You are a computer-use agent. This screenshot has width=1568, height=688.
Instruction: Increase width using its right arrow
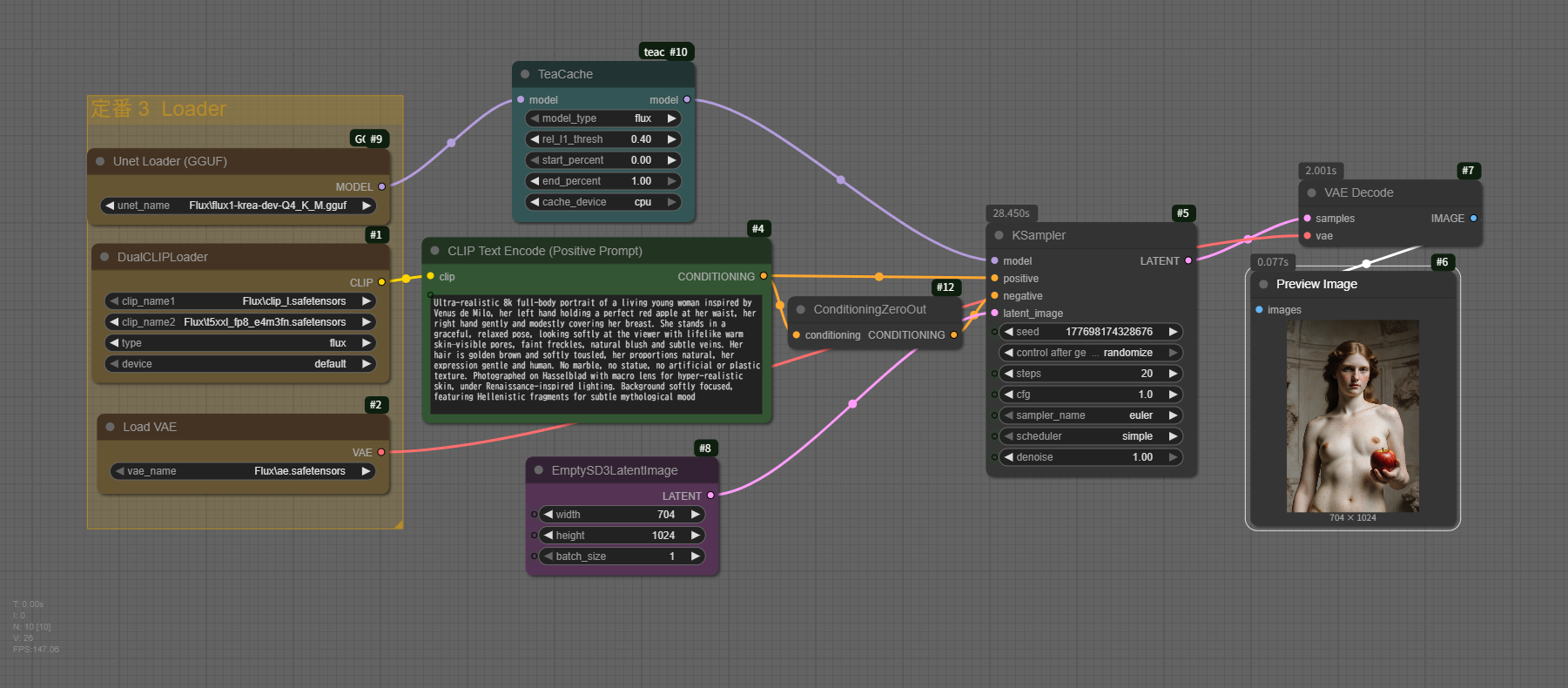695,515
